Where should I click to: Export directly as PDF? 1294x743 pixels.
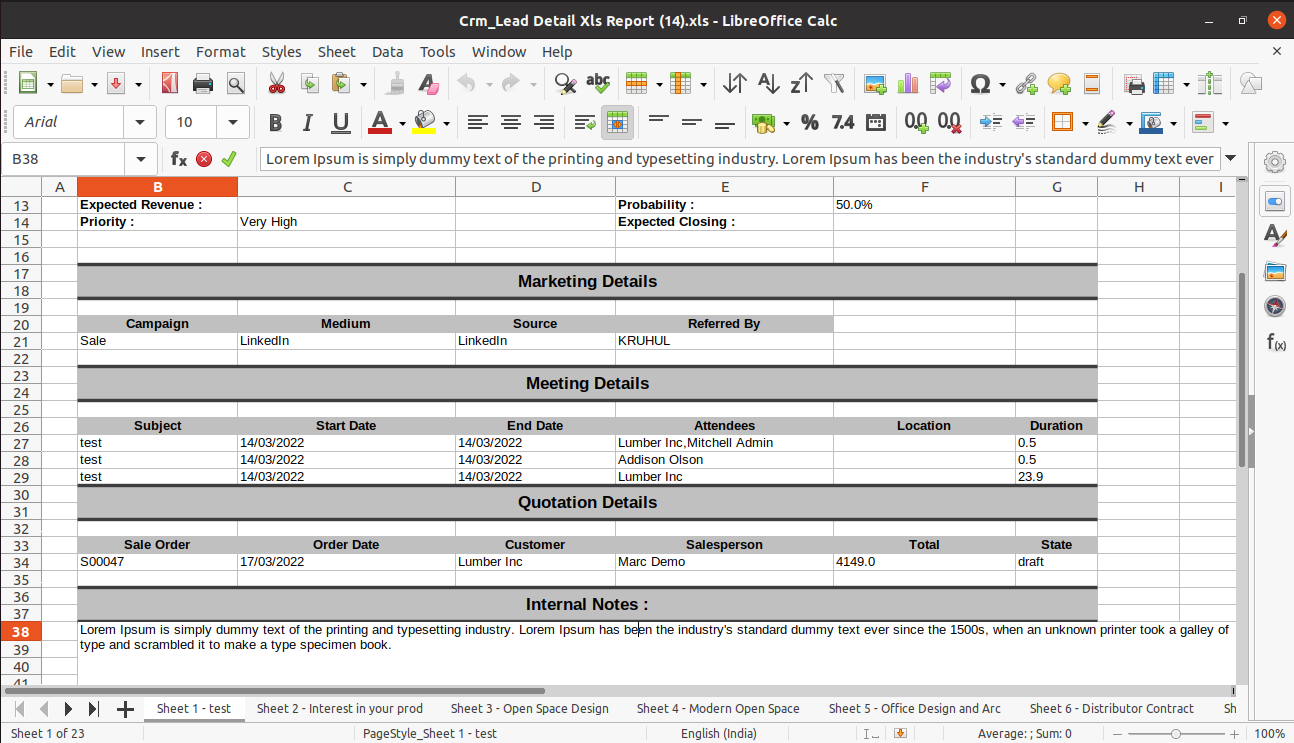[x=170, y=84]
